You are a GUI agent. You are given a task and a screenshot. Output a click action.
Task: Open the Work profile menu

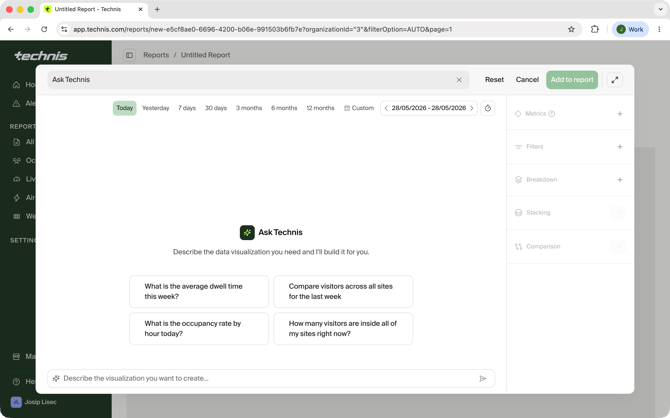point(630,29)
